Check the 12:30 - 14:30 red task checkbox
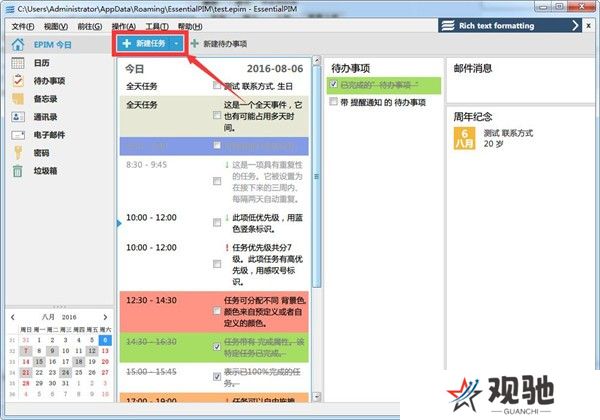The image size is (600, 420). pyautogui.click(x=217, y=311)
